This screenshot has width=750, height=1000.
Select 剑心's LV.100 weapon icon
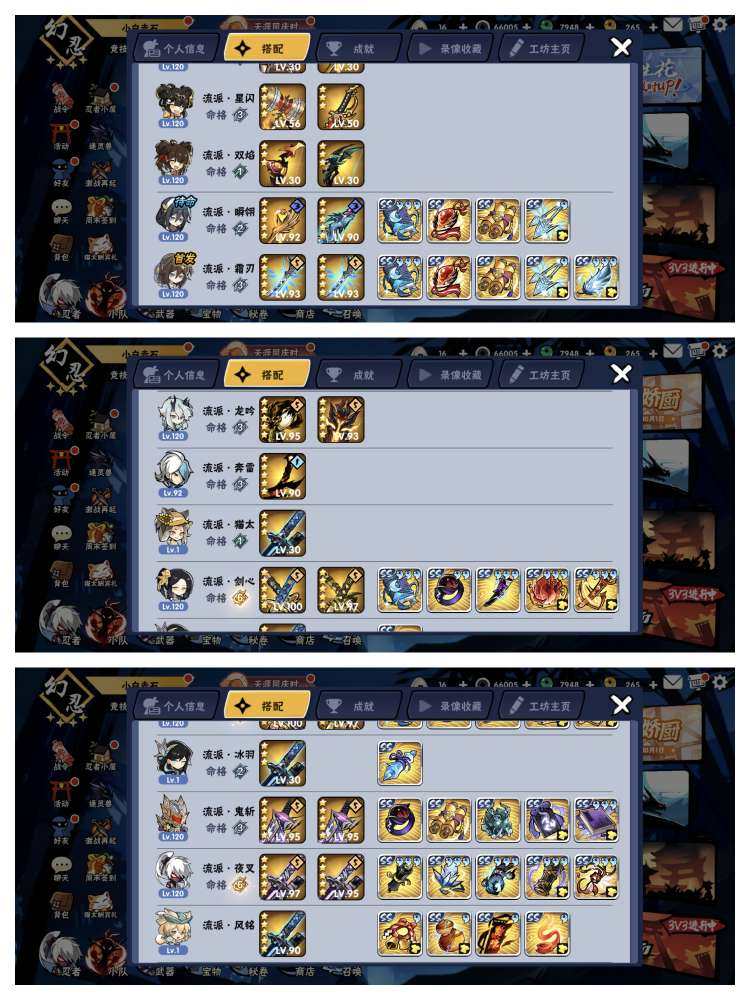click(x=283, y=591)
